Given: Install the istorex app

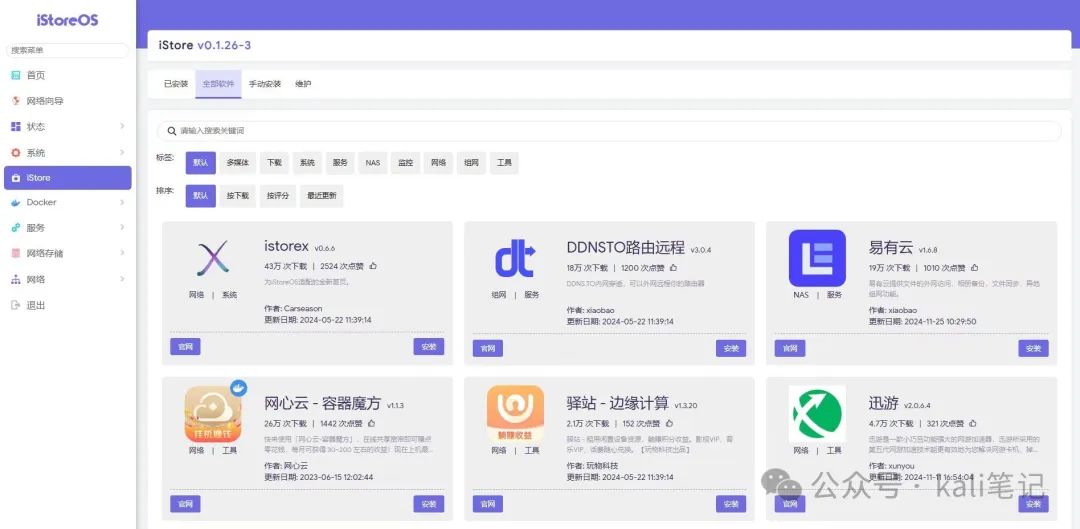Looking at the screenshot, I should (x=428, y=346).
